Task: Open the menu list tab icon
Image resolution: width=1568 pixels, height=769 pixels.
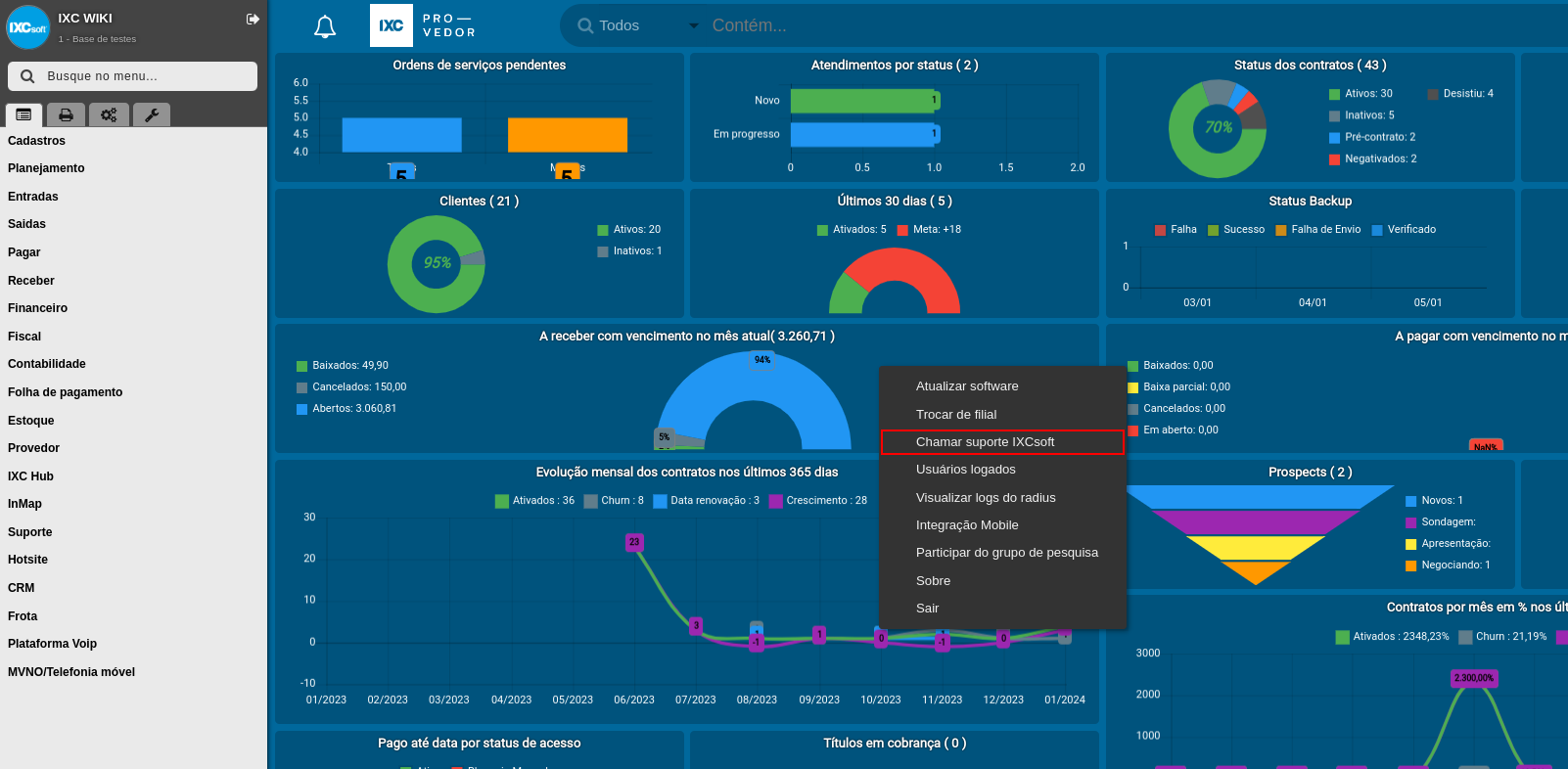Action: pyautogui.click(x=23, y=114)
